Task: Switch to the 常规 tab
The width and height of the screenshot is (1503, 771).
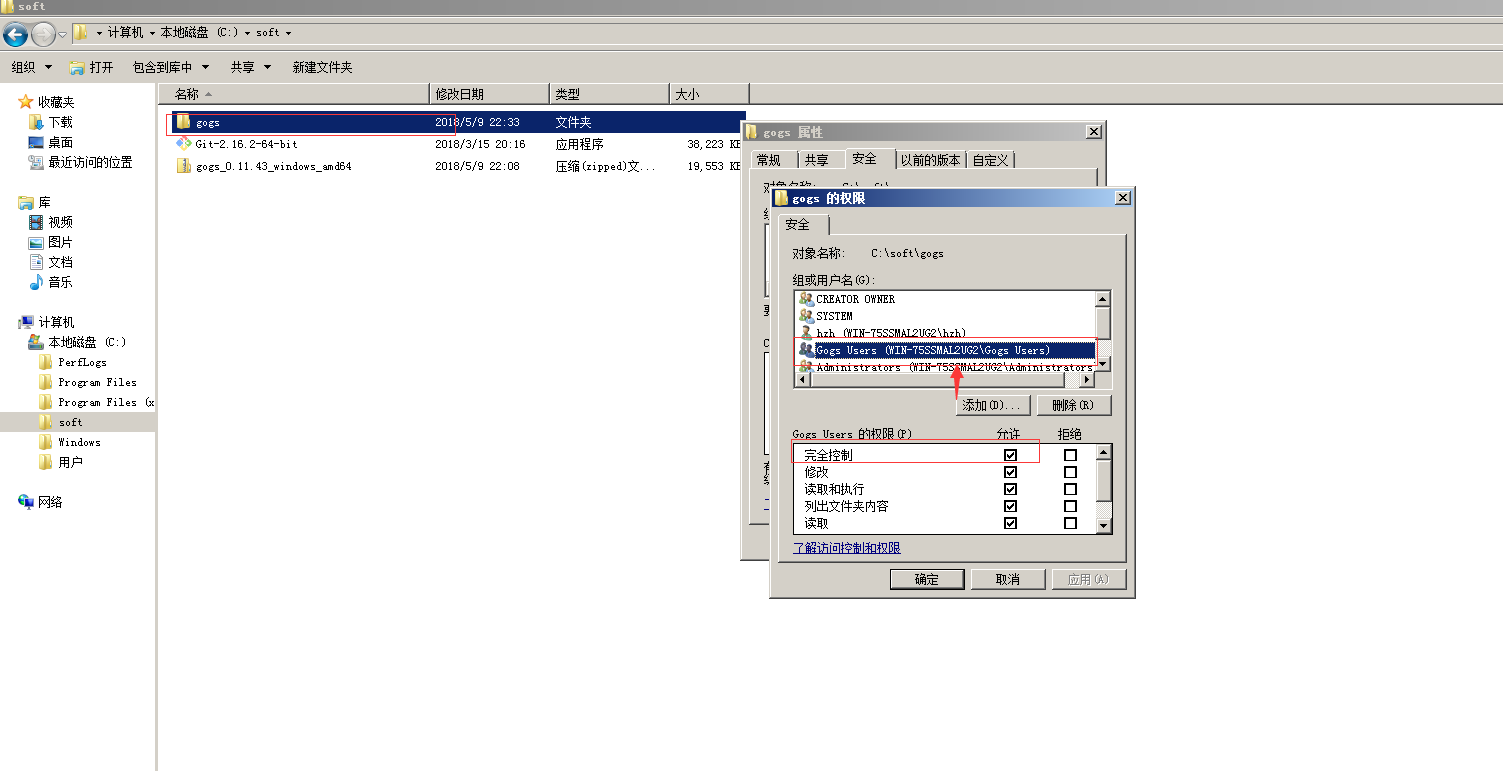Action: [x=771, y=158]
